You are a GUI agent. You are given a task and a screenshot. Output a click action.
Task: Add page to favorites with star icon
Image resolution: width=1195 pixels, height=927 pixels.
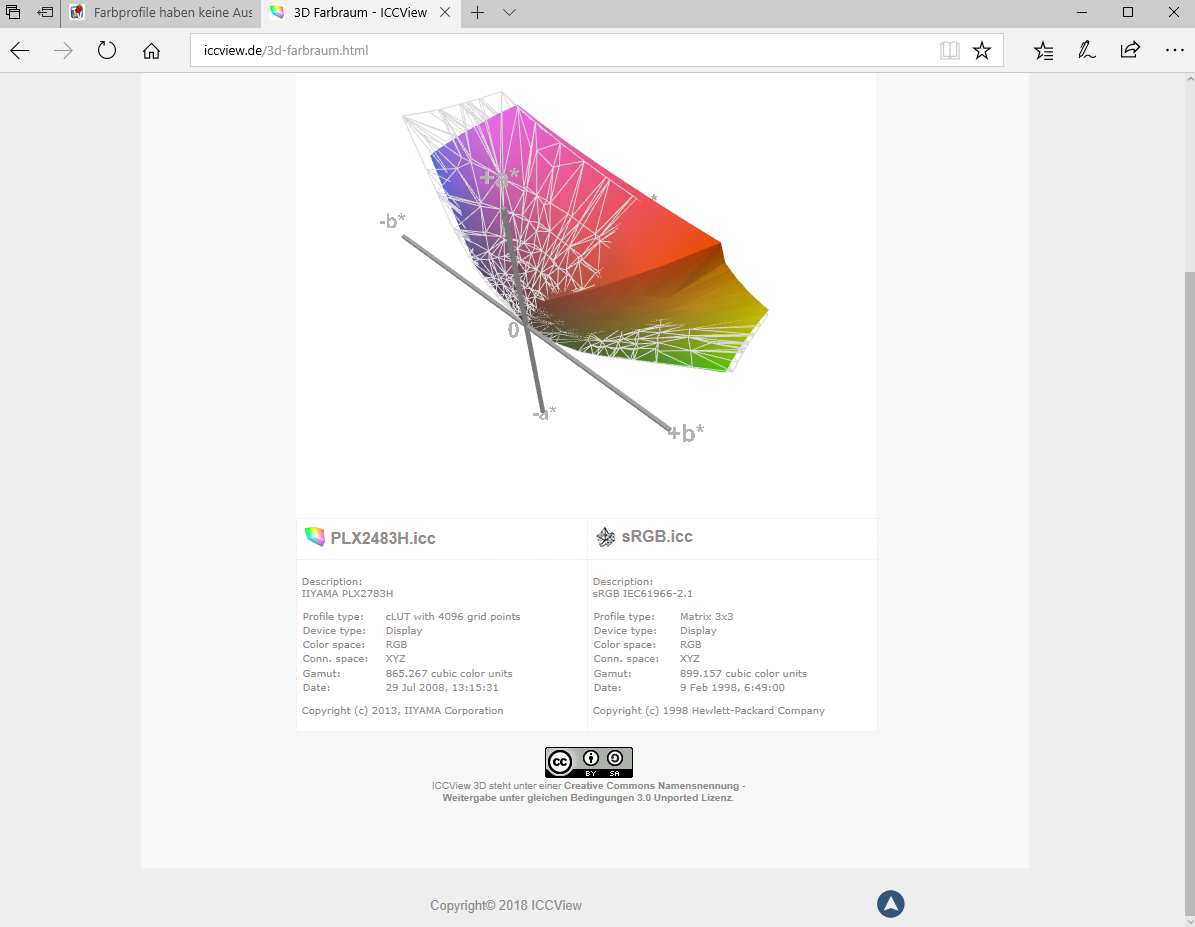pyautogui.click(x=982, y=50)
